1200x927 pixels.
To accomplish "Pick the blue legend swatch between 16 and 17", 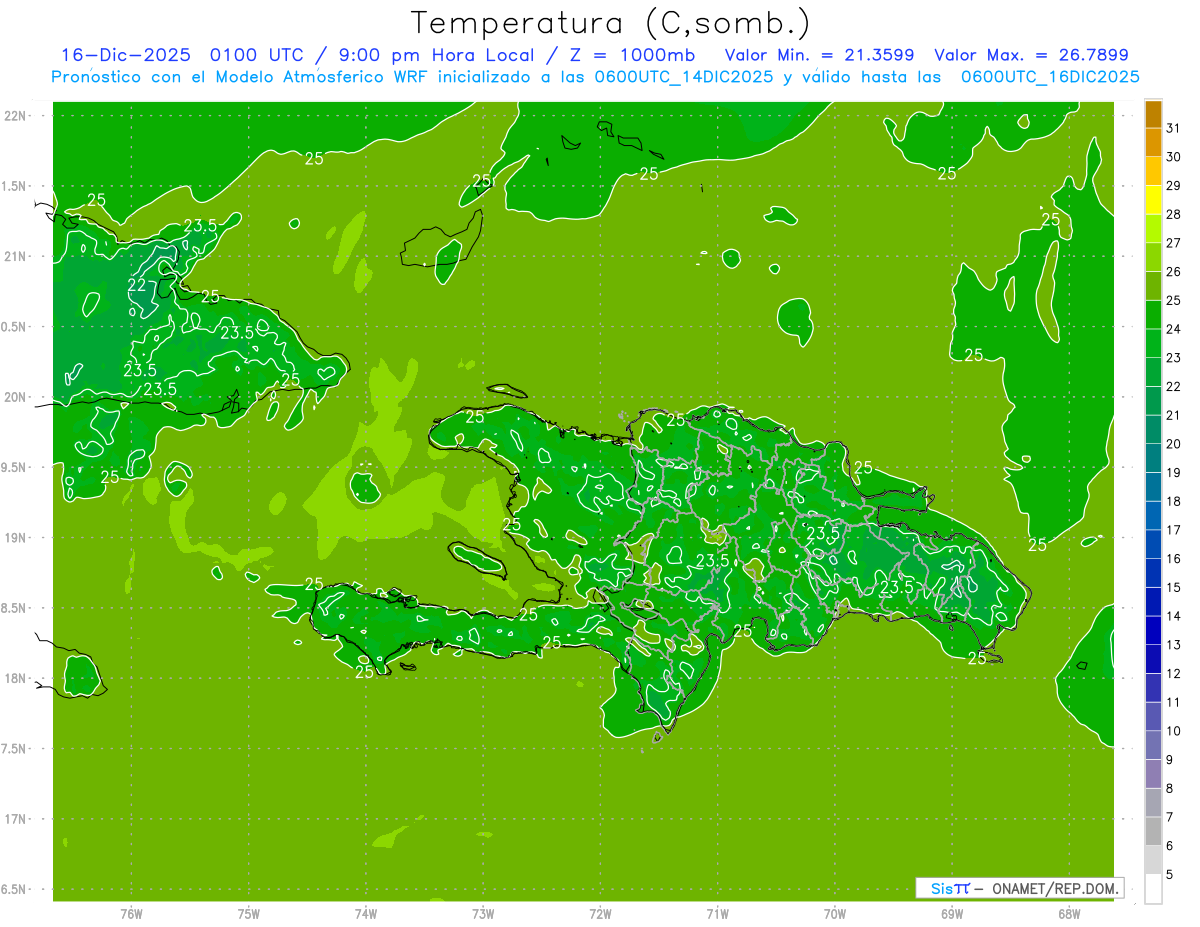I will tap(1153, 545).
